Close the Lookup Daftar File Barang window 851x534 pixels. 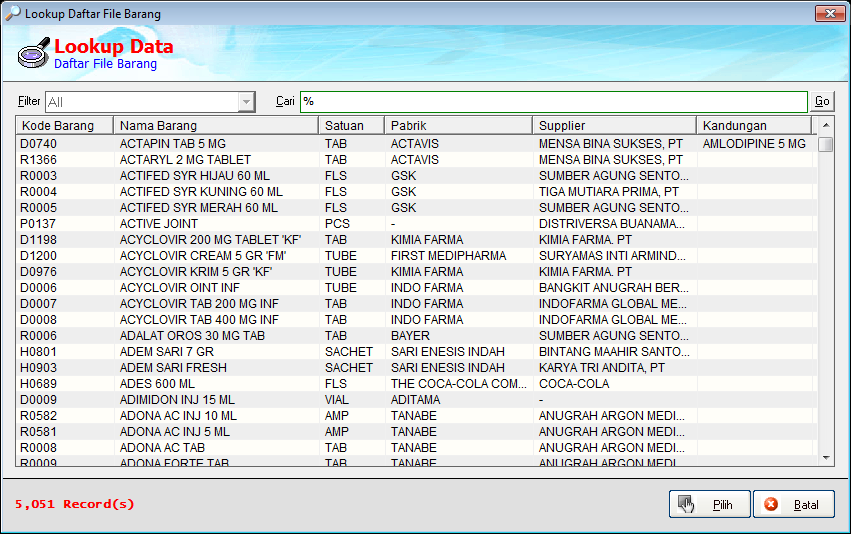click(x=830, y=14)
